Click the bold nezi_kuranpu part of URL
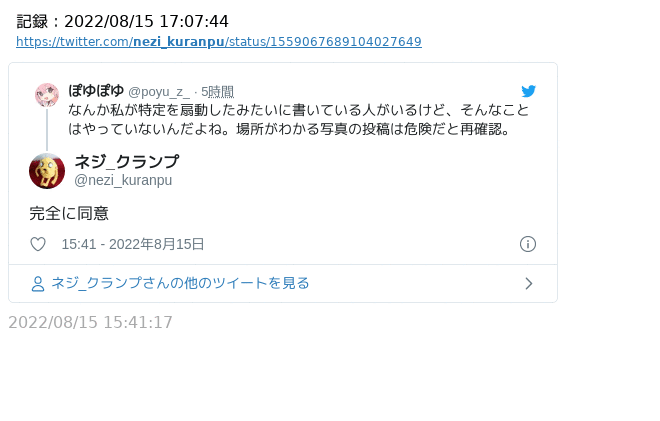Image resolution: width=660 pixels, height=421 pixels. pyautogui.click(x=179, y=42)
